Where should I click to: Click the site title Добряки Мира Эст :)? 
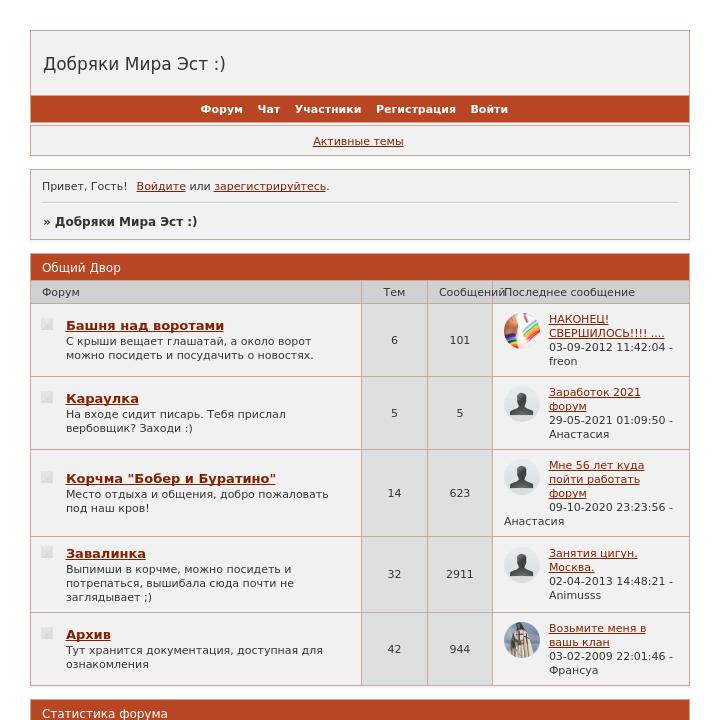134,64
